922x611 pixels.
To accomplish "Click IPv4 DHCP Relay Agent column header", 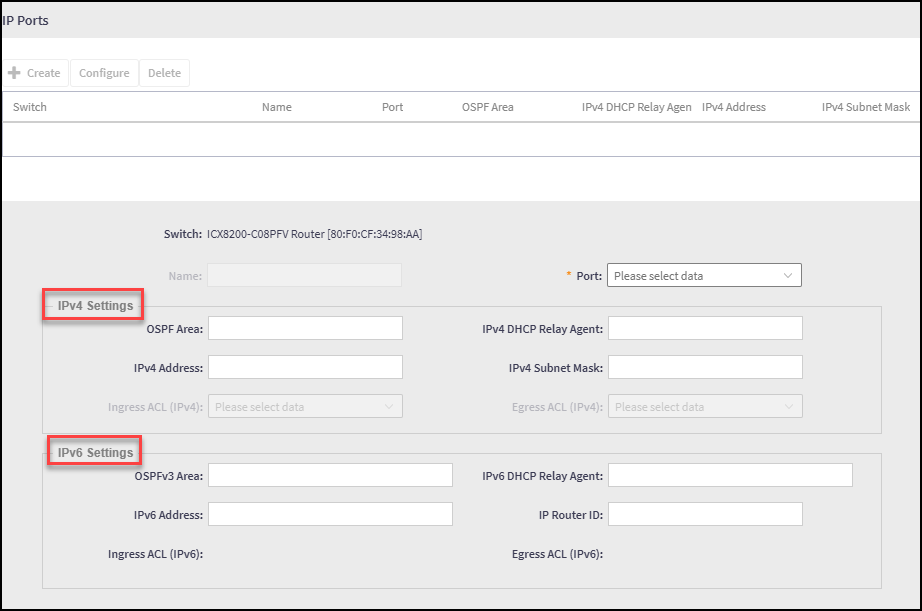I will 636,107.
